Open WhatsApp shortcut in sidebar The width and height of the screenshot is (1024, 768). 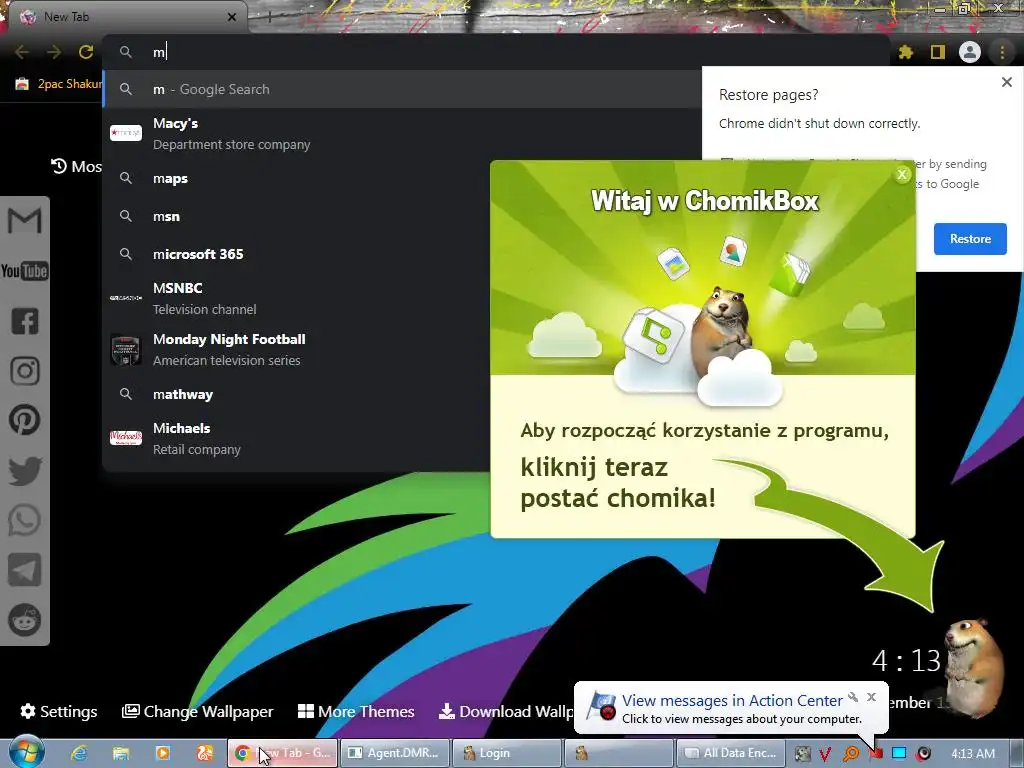coord(24,520)
